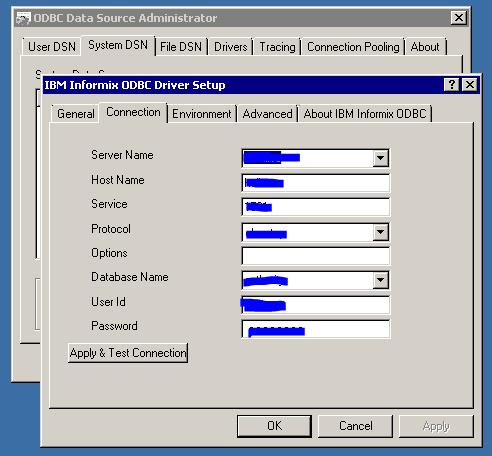Open the Environment tab
The width and height of the screenshot is (492, 456).
pyautogui.click(x=202, y=114)
